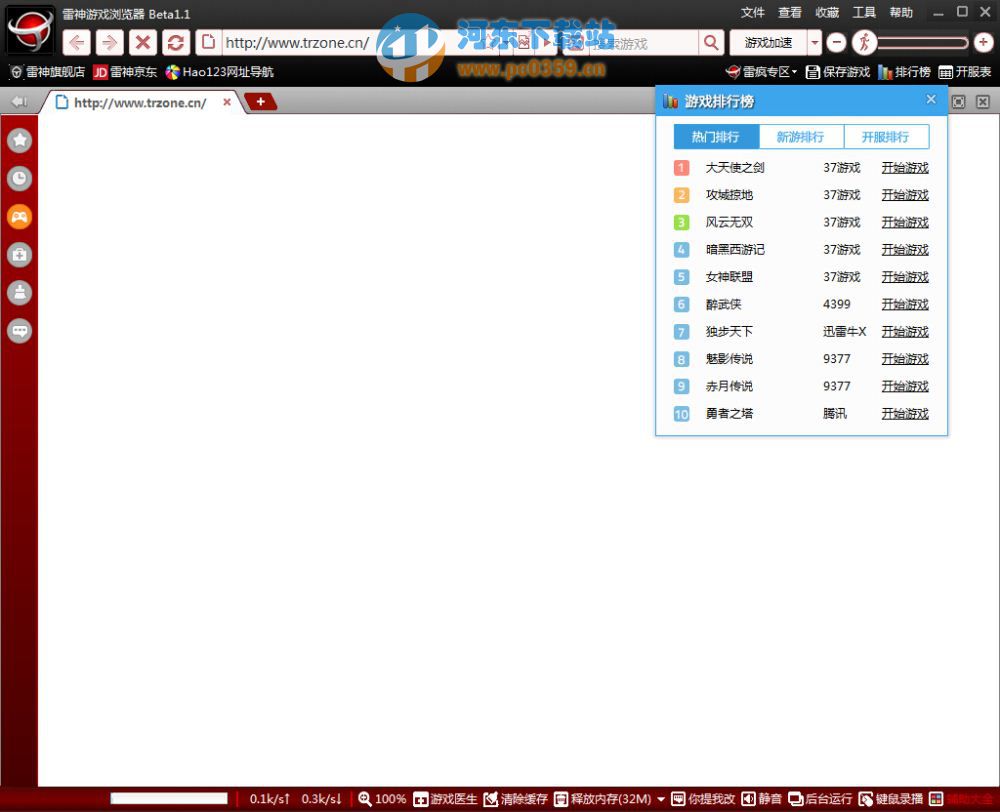Viewport: 1000px width, 812px height.
Task: Decrease game speed with minus button
Action: 836,43
